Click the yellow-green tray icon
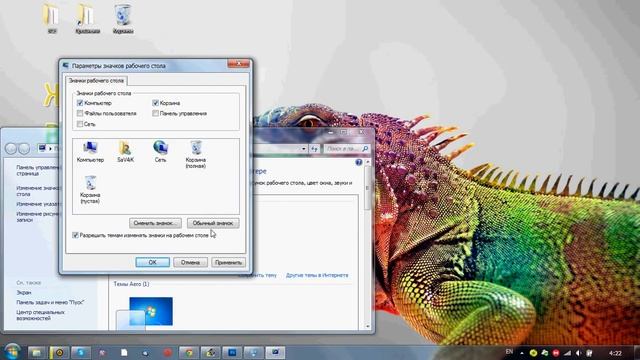 coord(533,353)
